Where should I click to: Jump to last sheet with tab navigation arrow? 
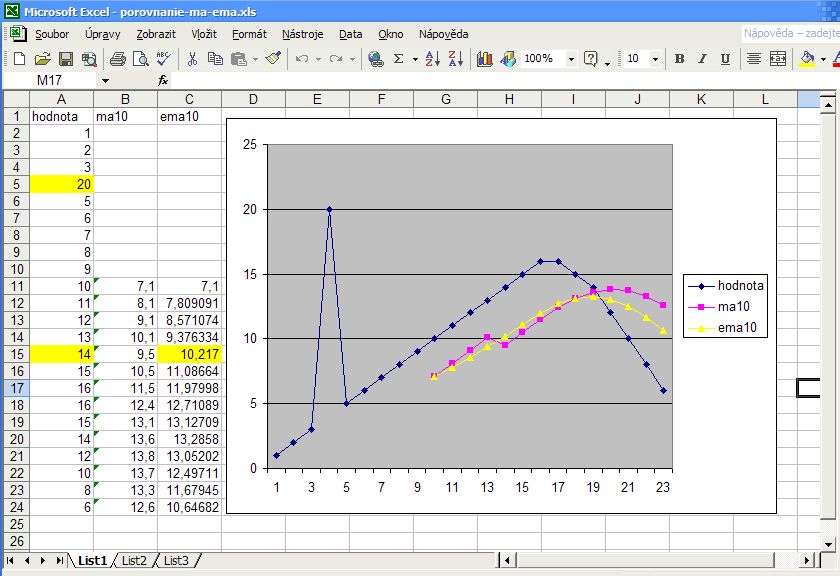(59, 560)
